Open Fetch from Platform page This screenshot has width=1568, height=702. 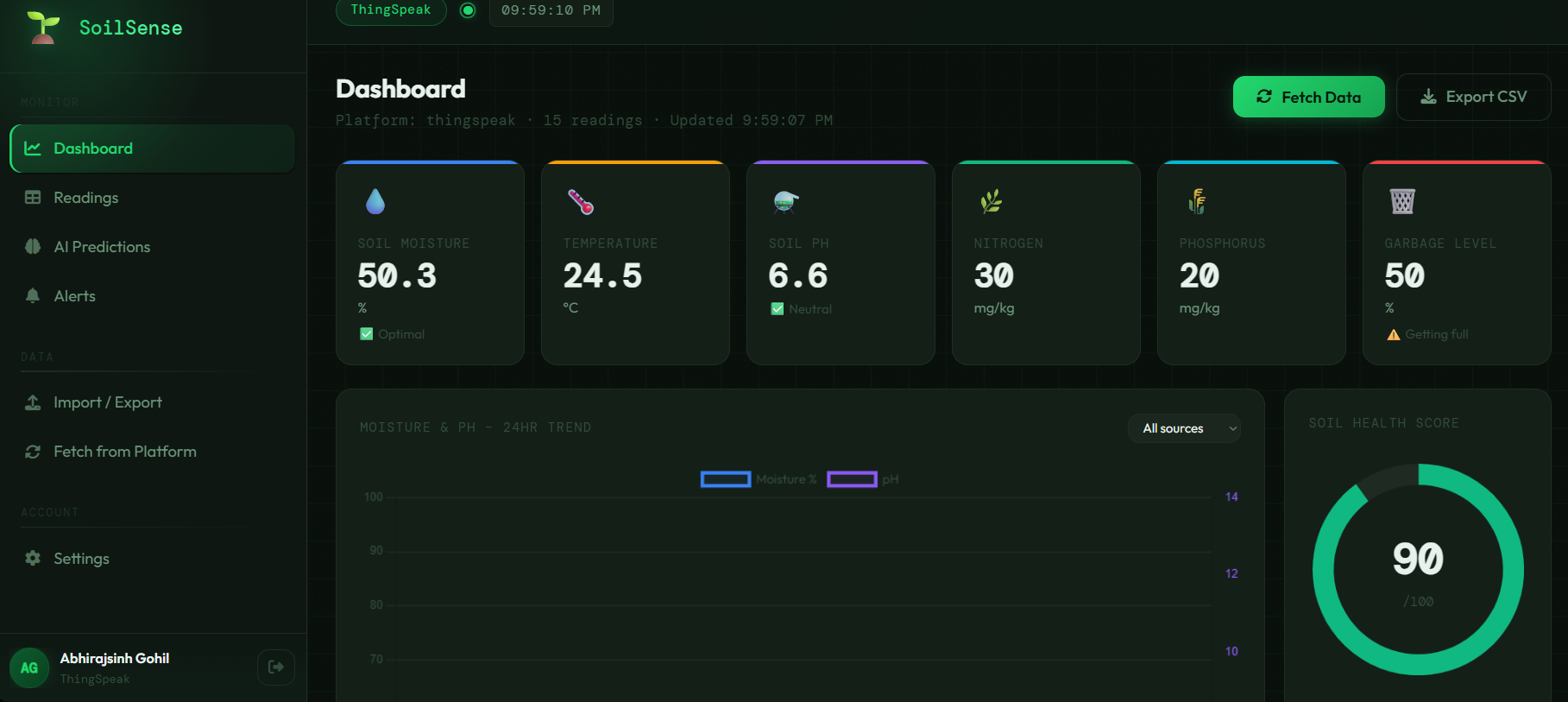153,452
